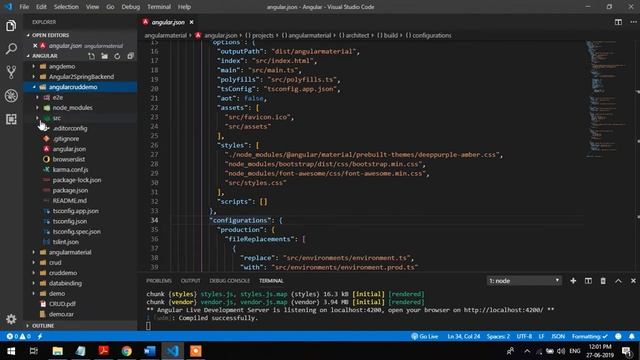
Task: Open editor More Actions ellipsis
Action: click(633, 22)
